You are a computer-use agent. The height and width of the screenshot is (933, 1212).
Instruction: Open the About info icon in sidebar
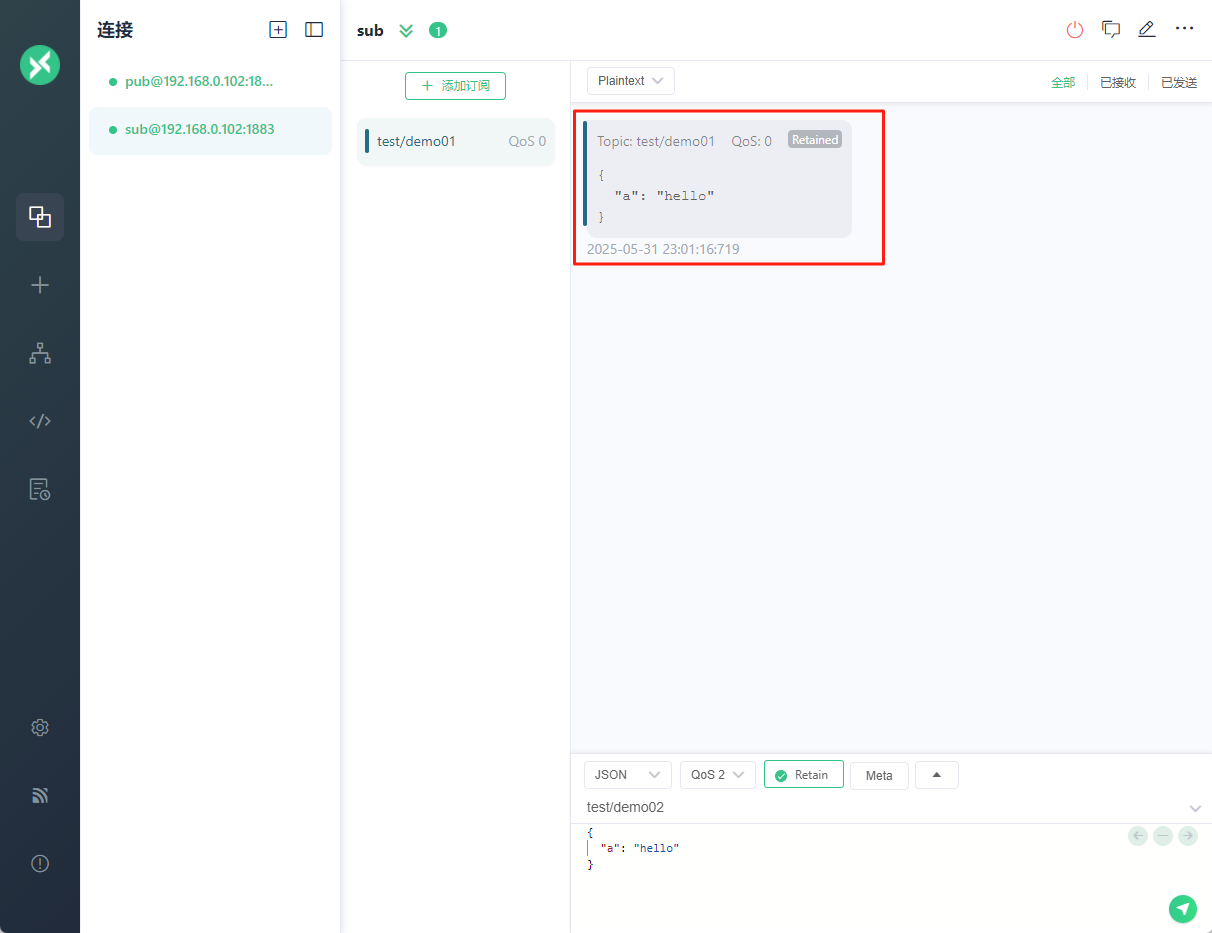tap(40, 864)
